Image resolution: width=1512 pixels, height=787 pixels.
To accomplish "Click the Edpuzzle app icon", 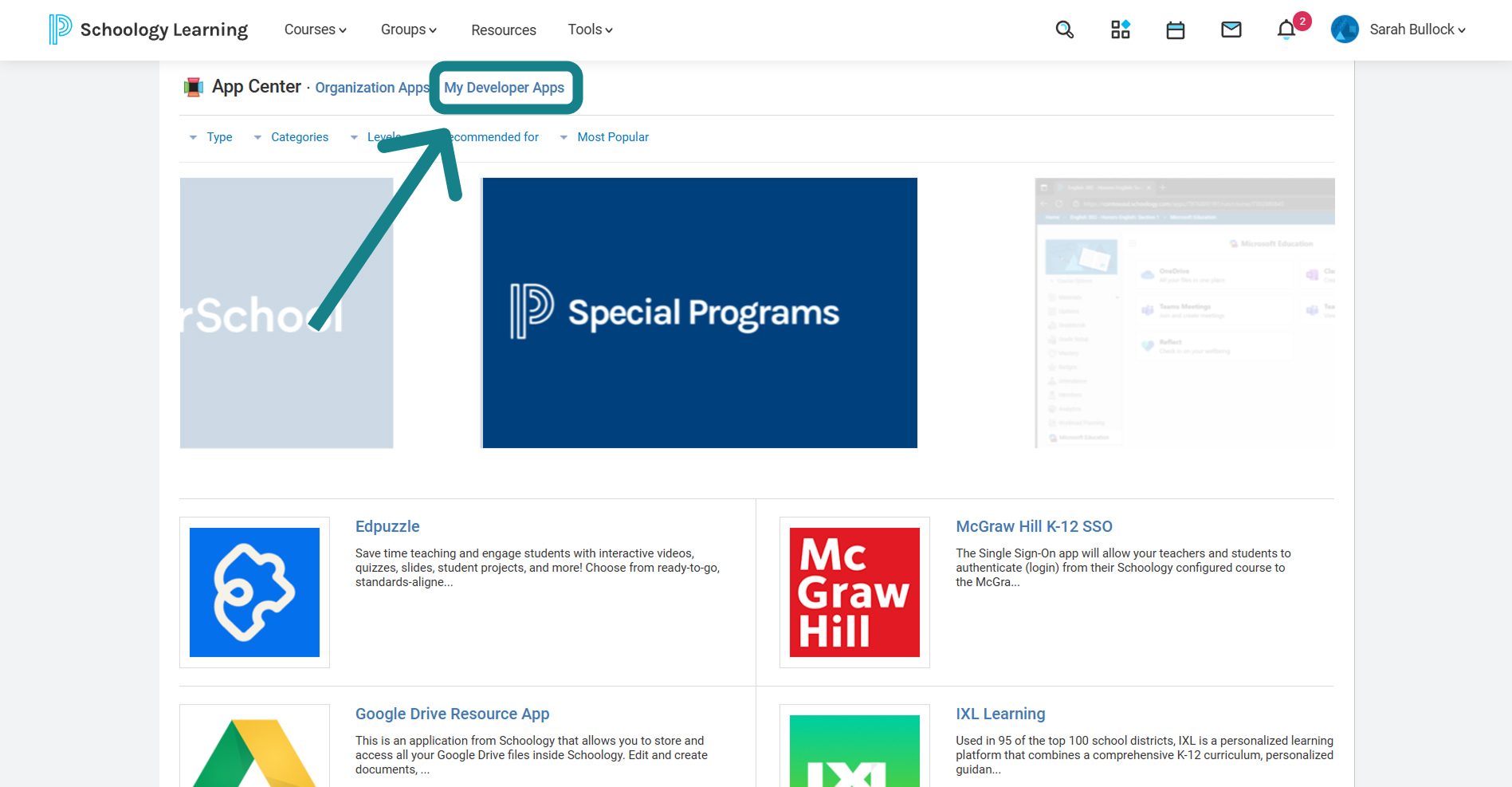I will point(254,592).
